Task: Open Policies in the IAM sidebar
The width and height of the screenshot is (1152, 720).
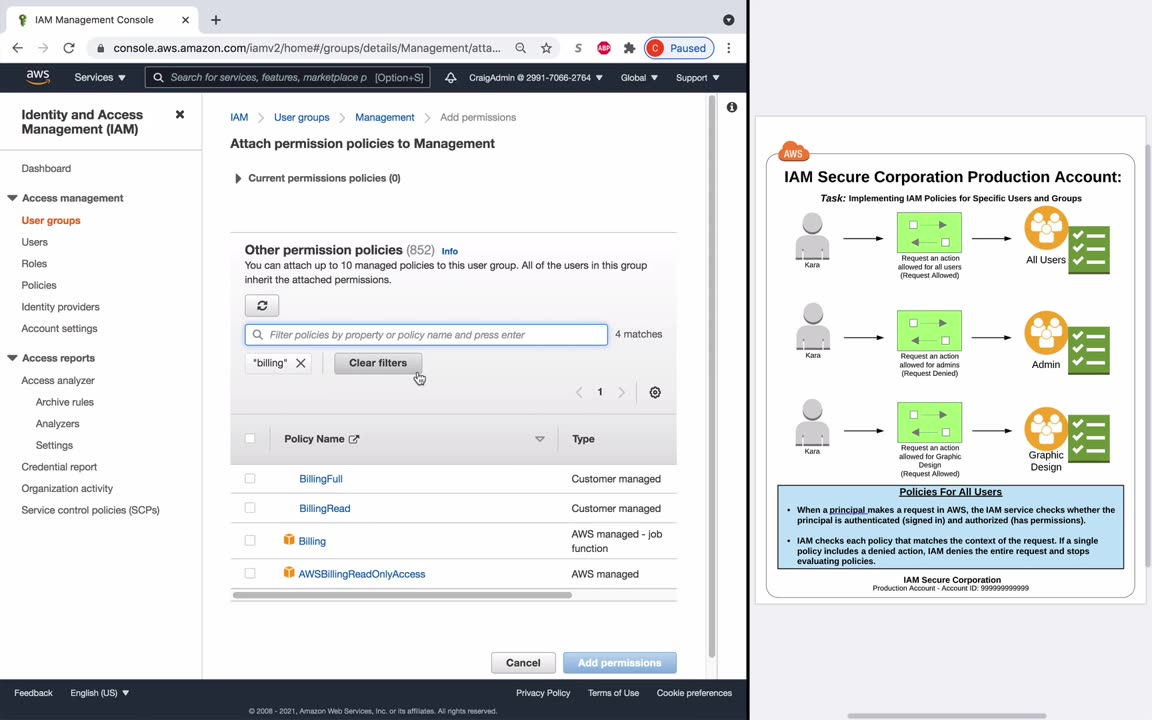Action: click(x=39, y=285)
